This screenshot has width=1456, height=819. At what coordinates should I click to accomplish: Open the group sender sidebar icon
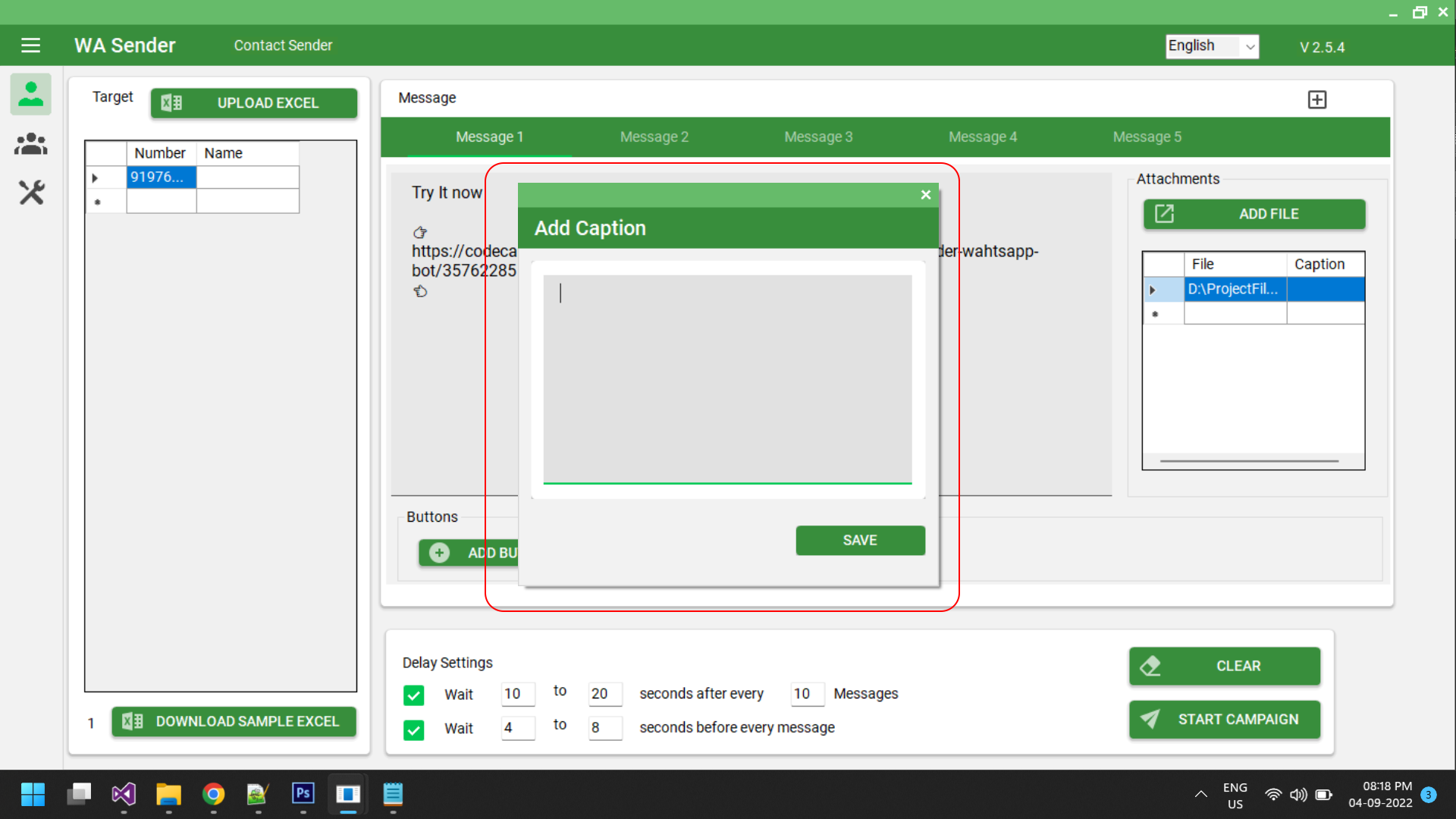pos(31,144)
